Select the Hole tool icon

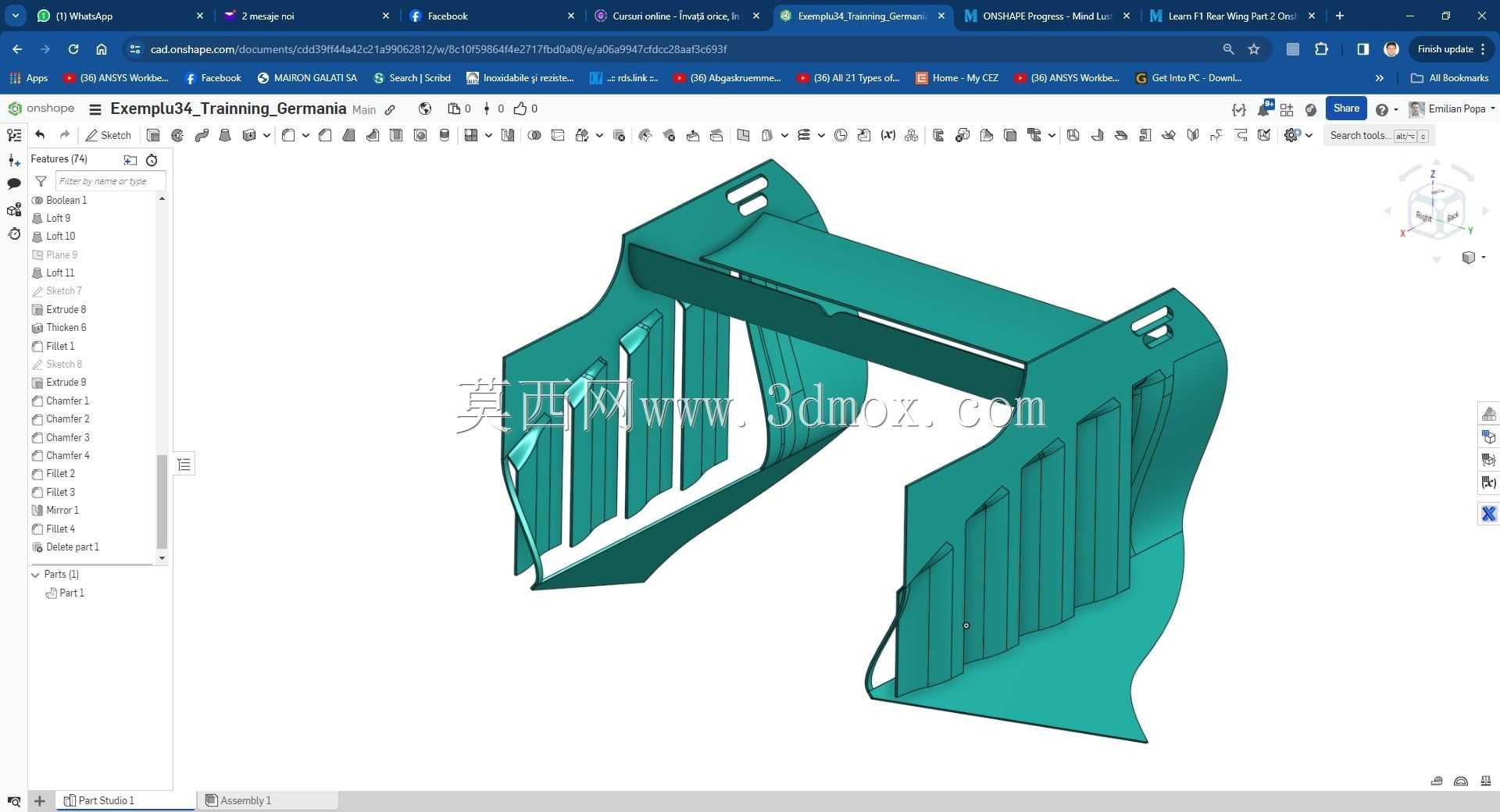coord(420,135)
